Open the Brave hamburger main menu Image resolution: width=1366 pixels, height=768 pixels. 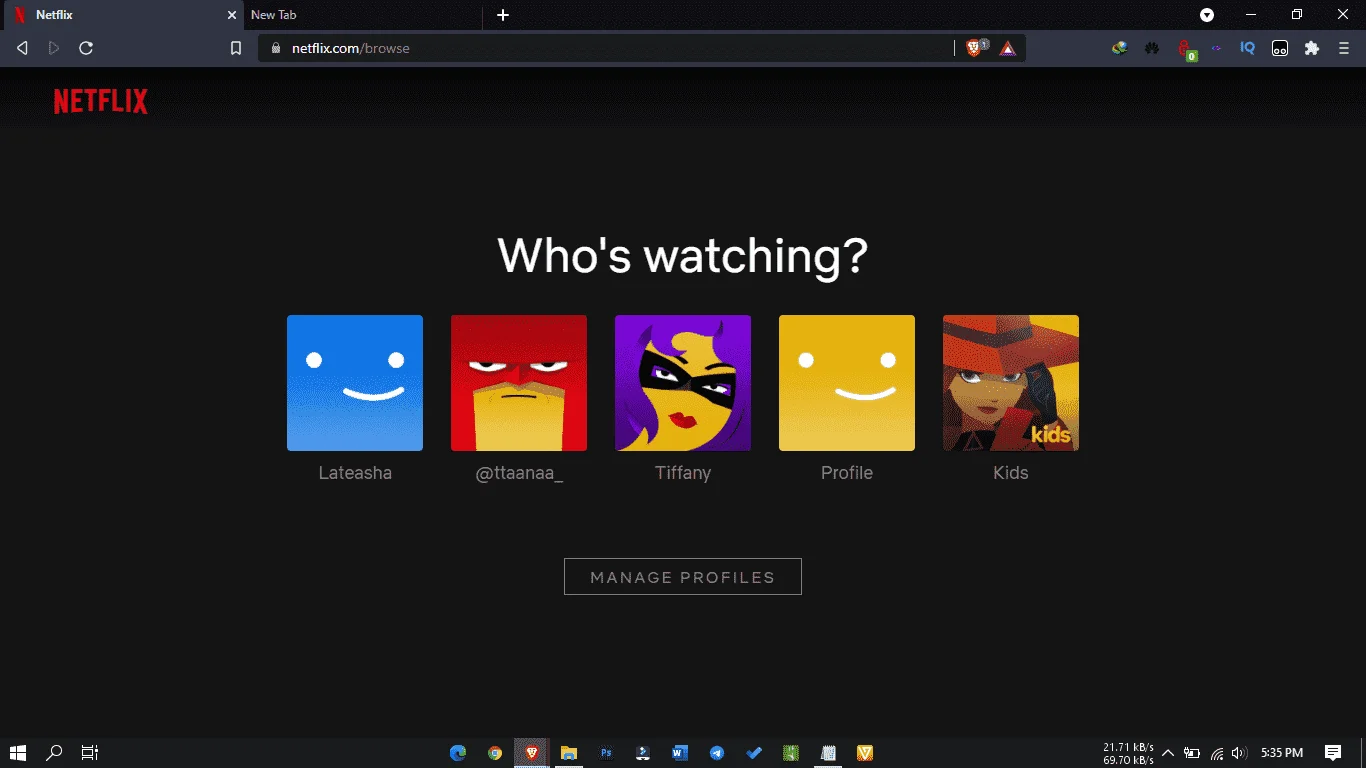point(1344,48)
